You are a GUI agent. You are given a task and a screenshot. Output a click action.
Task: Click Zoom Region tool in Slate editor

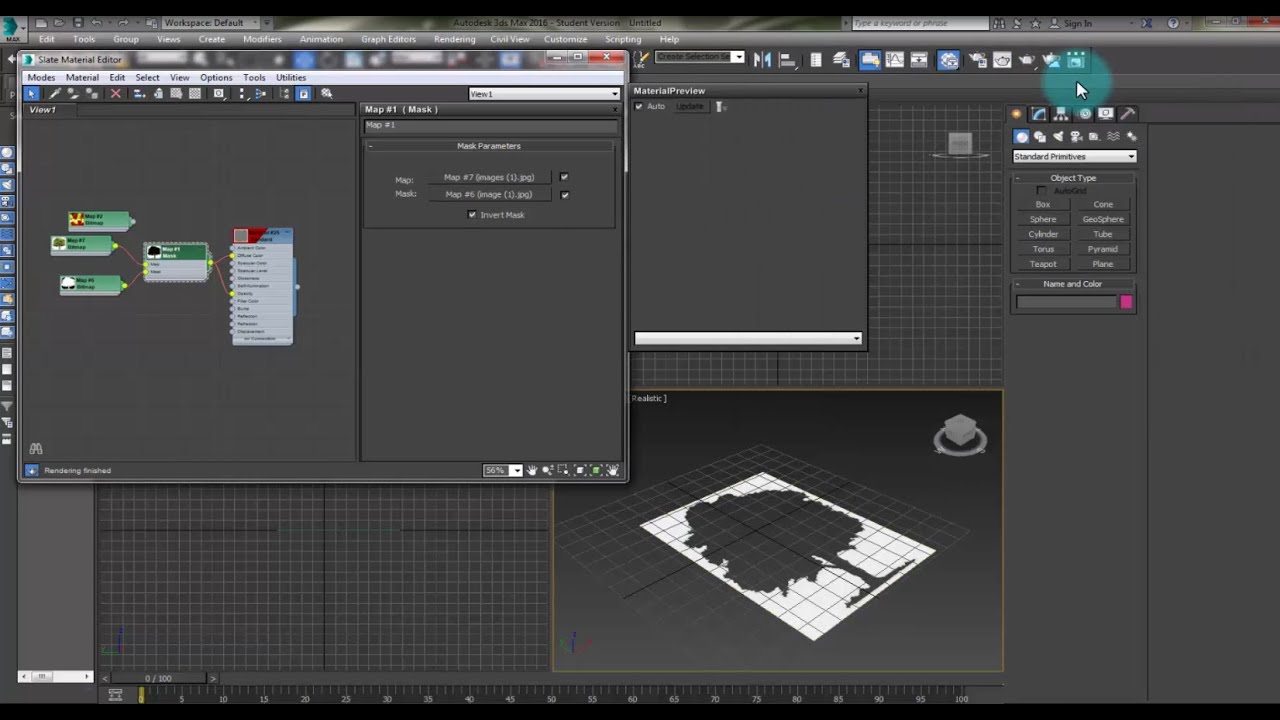(564, 470)
